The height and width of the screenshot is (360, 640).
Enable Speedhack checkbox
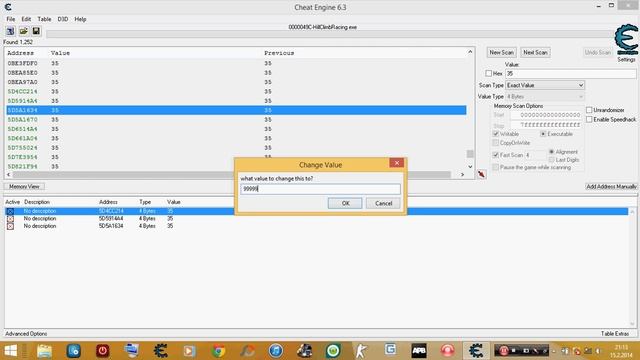(589, 120)
